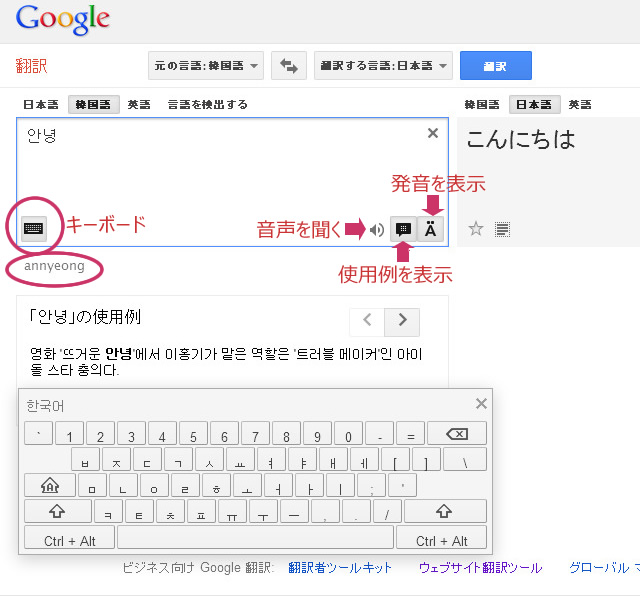The height and width of the screenshot is (596, 640).
Task: Click the number 0 key
Action: point(348,433)
